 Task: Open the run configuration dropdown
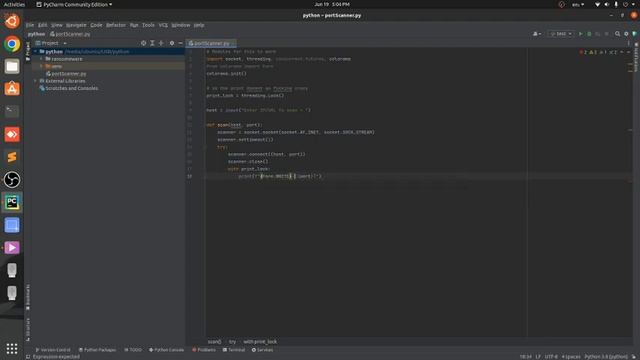point(561,34)
